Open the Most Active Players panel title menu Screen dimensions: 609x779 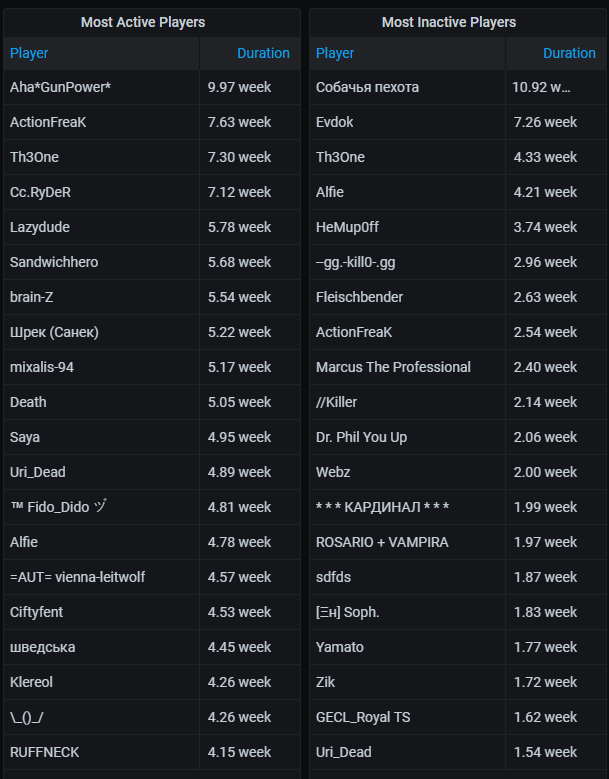click(141, 22)
